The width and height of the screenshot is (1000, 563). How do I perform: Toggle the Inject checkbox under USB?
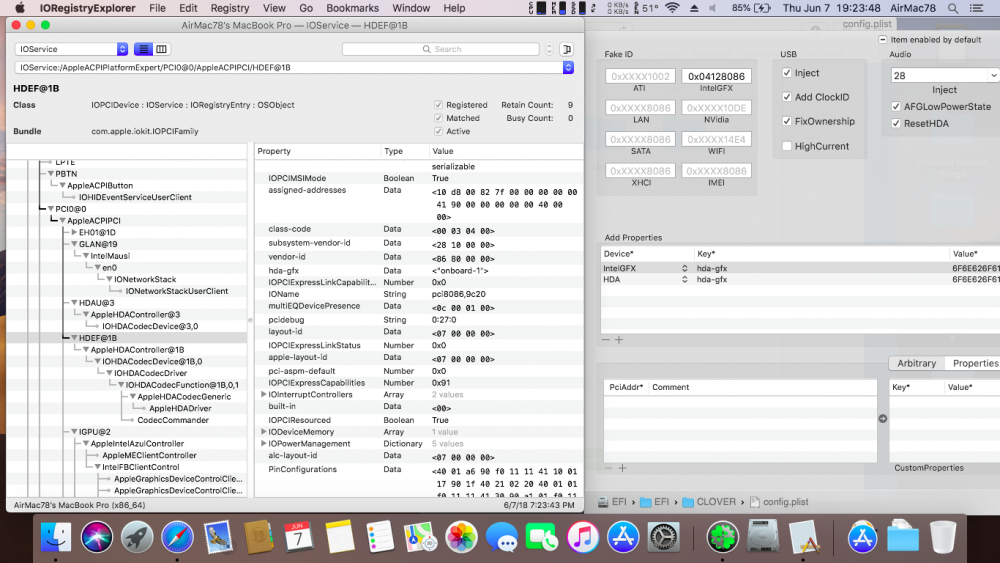(787, 73)
